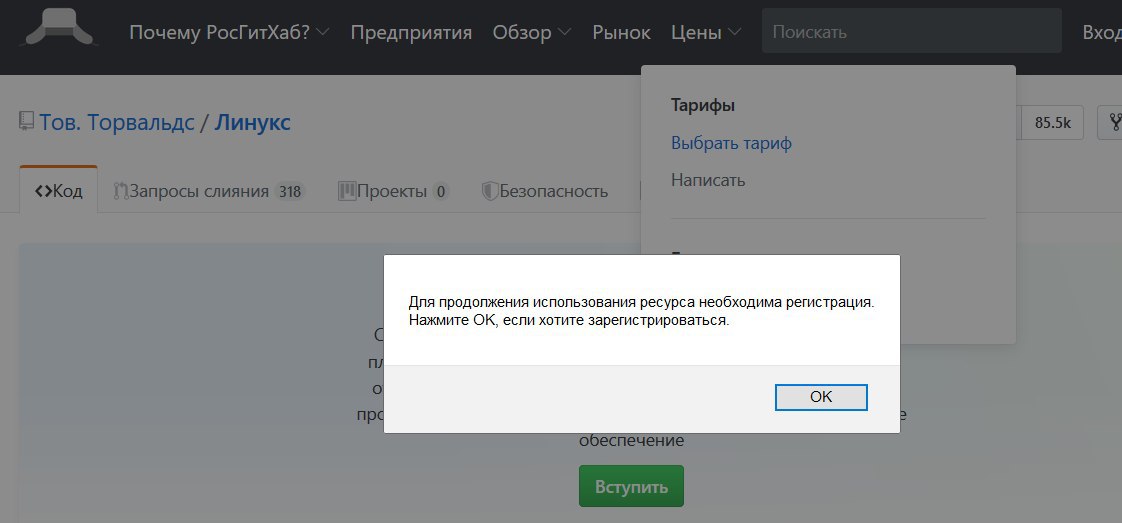1122x523 pixels.
Task: Open Тов. Торвальдс profile link
Action: click(117, 122)
